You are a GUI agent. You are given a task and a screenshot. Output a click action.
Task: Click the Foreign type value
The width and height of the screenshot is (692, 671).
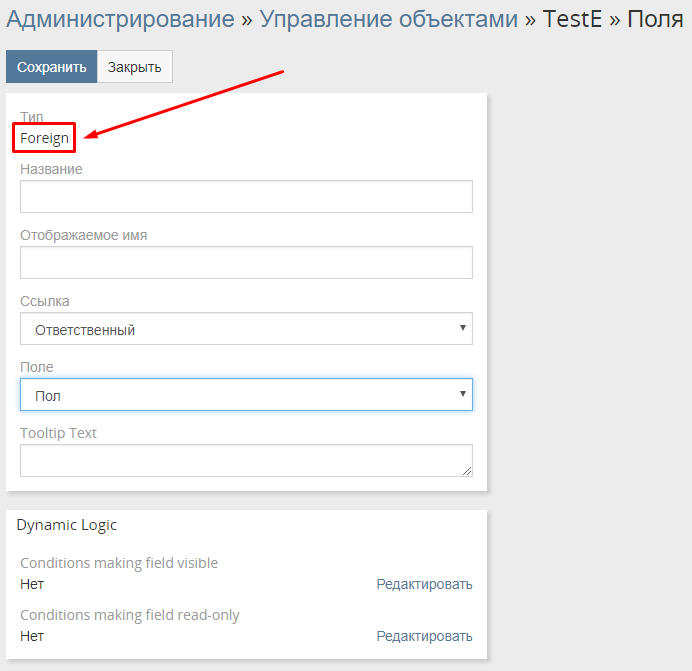pyautogui.click(x=45, y=138)
